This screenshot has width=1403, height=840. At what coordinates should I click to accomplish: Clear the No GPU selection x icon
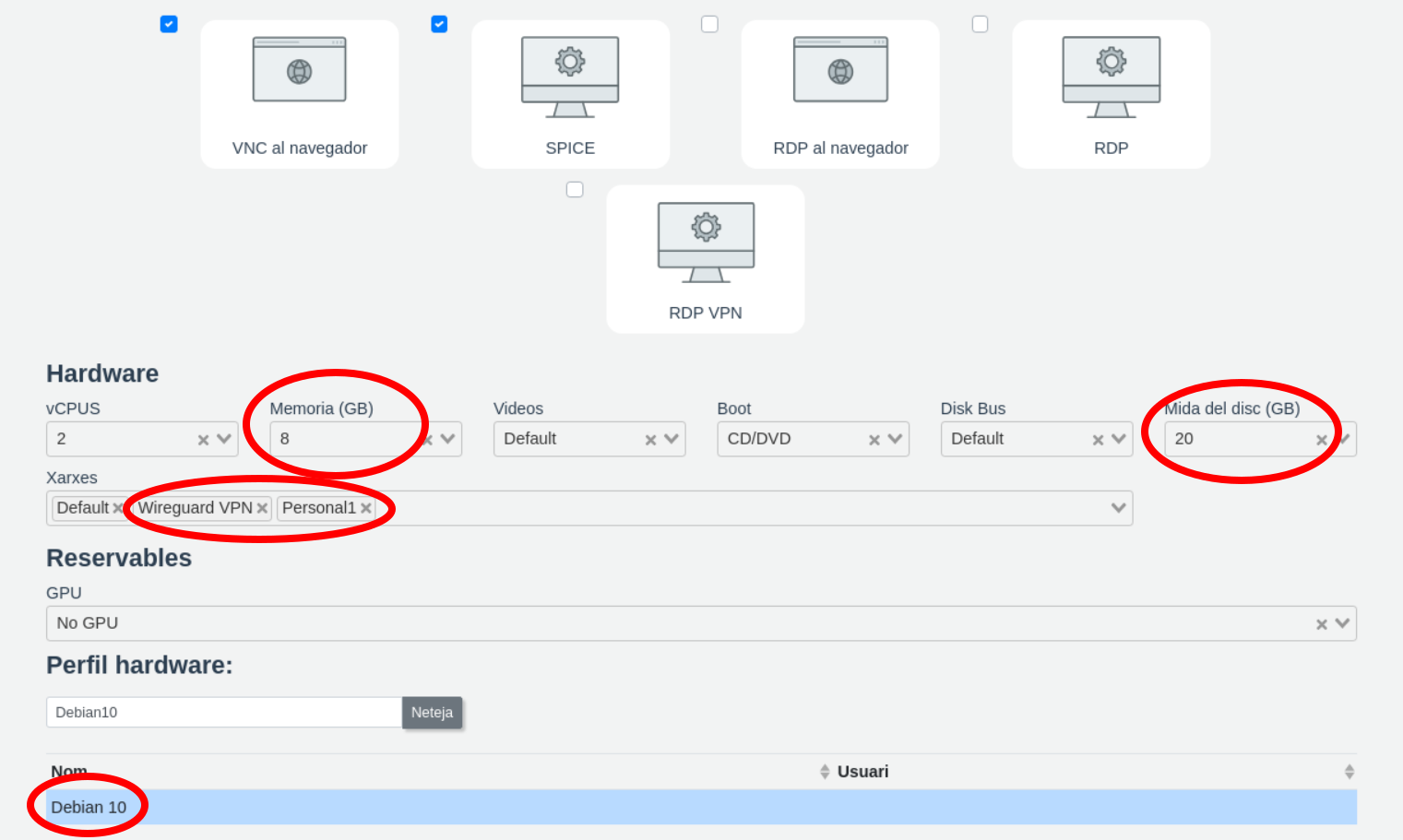pos(1321,624)
